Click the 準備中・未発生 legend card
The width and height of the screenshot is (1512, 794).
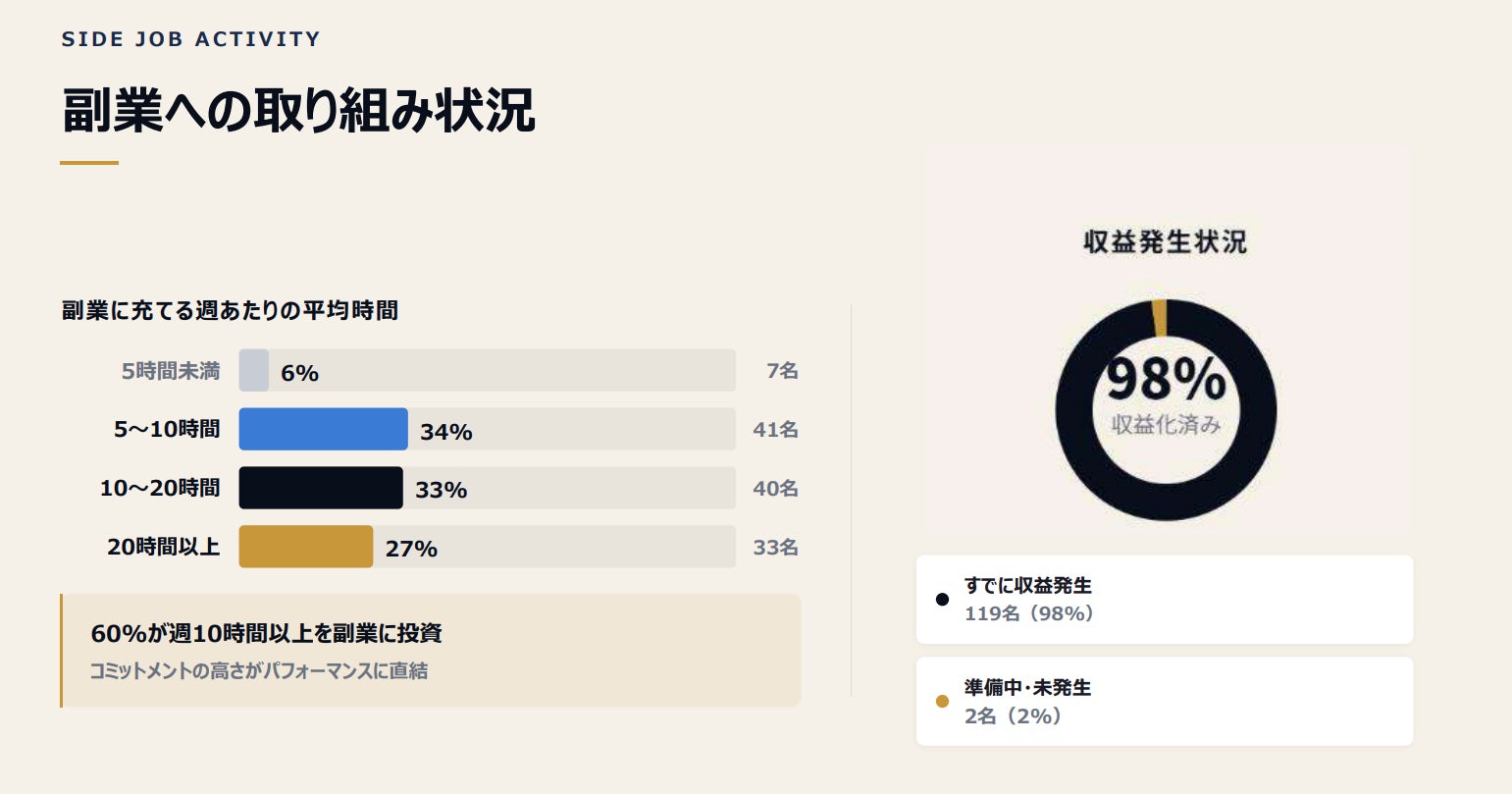(1164, 701)
